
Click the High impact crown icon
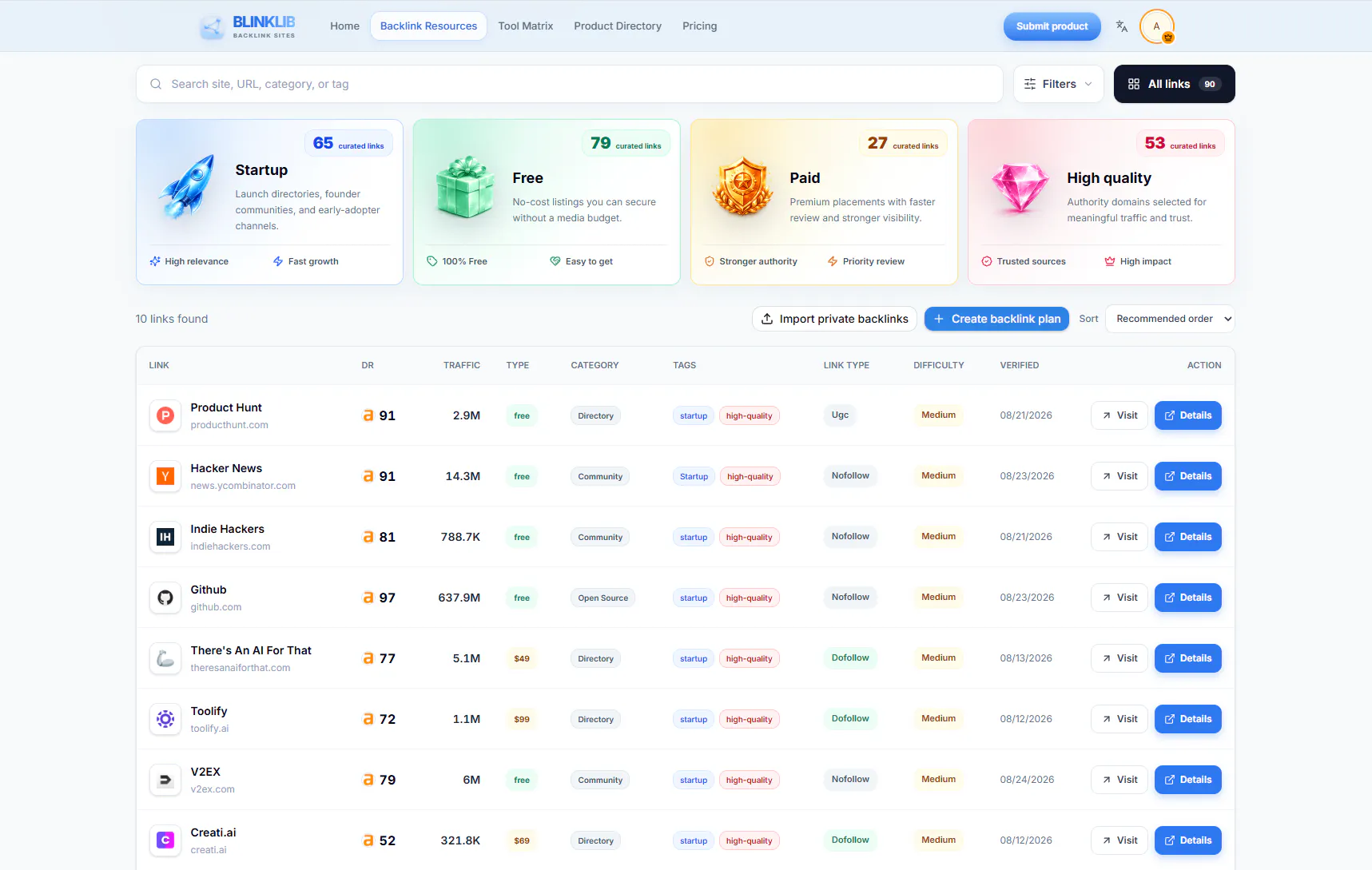[1110, 261]
